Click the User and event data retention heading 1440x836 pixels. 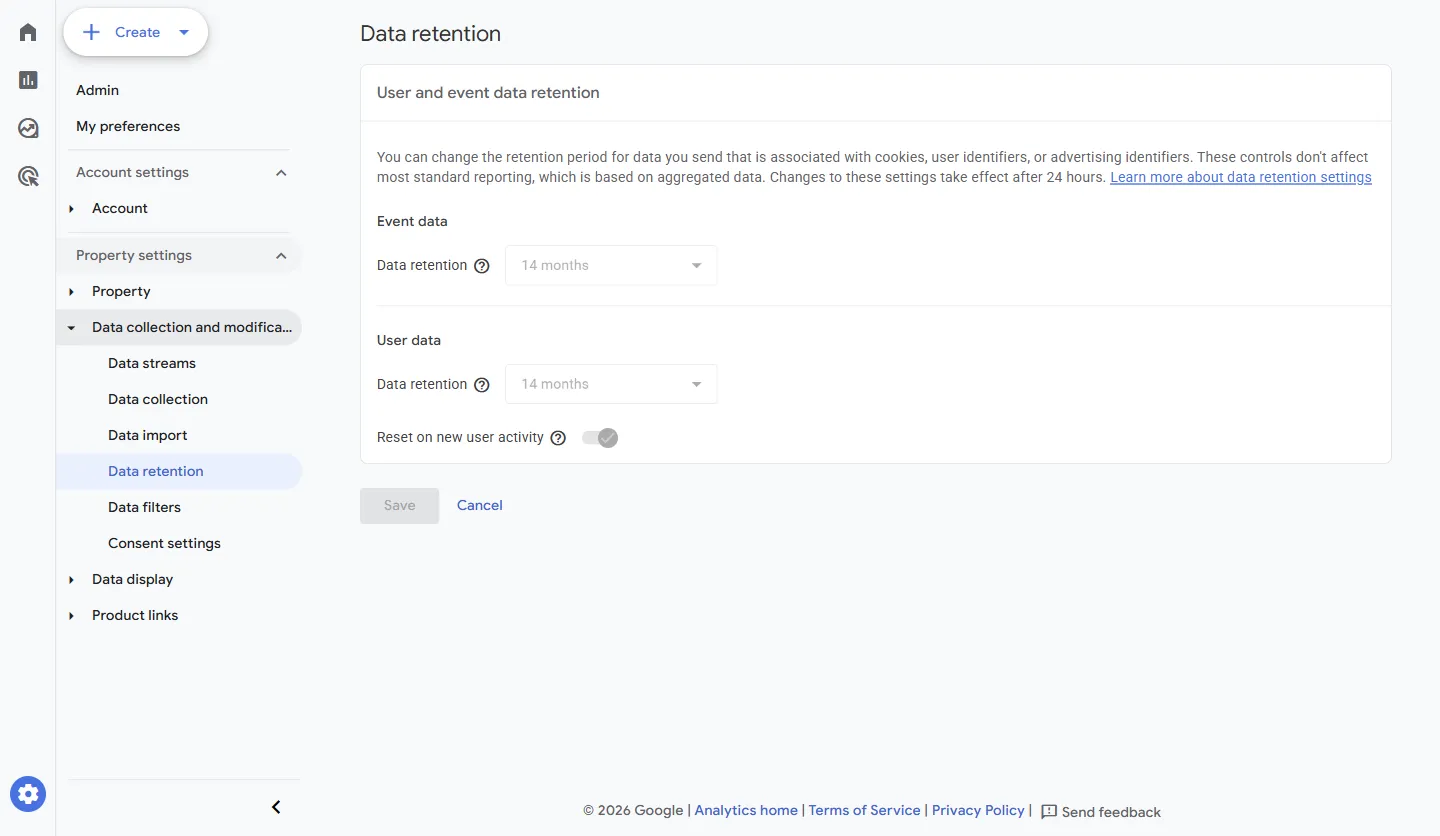pos(488,93)
